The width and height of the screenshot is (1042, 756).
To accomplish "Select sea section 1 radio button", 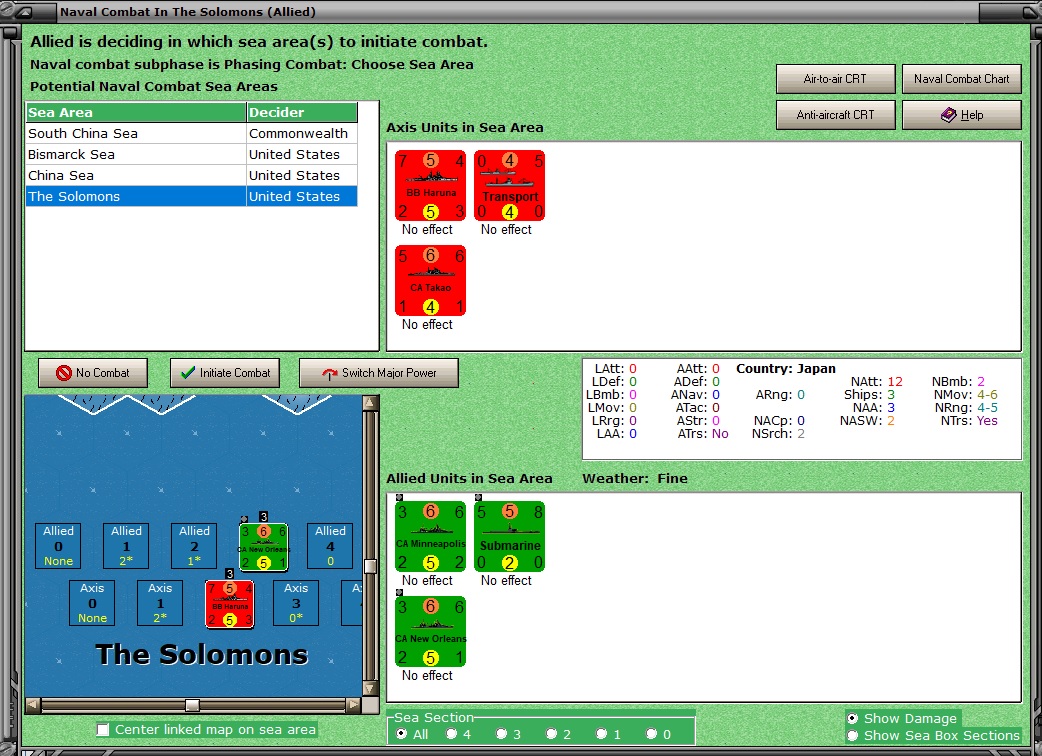I will 601,734.
